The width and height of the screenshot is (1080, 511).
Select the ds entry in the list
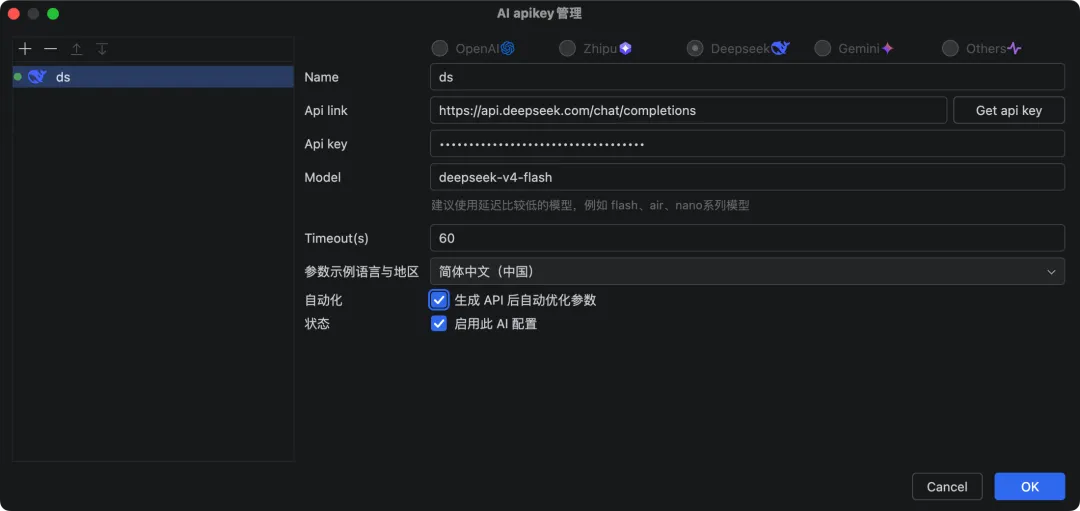[153, 77]
